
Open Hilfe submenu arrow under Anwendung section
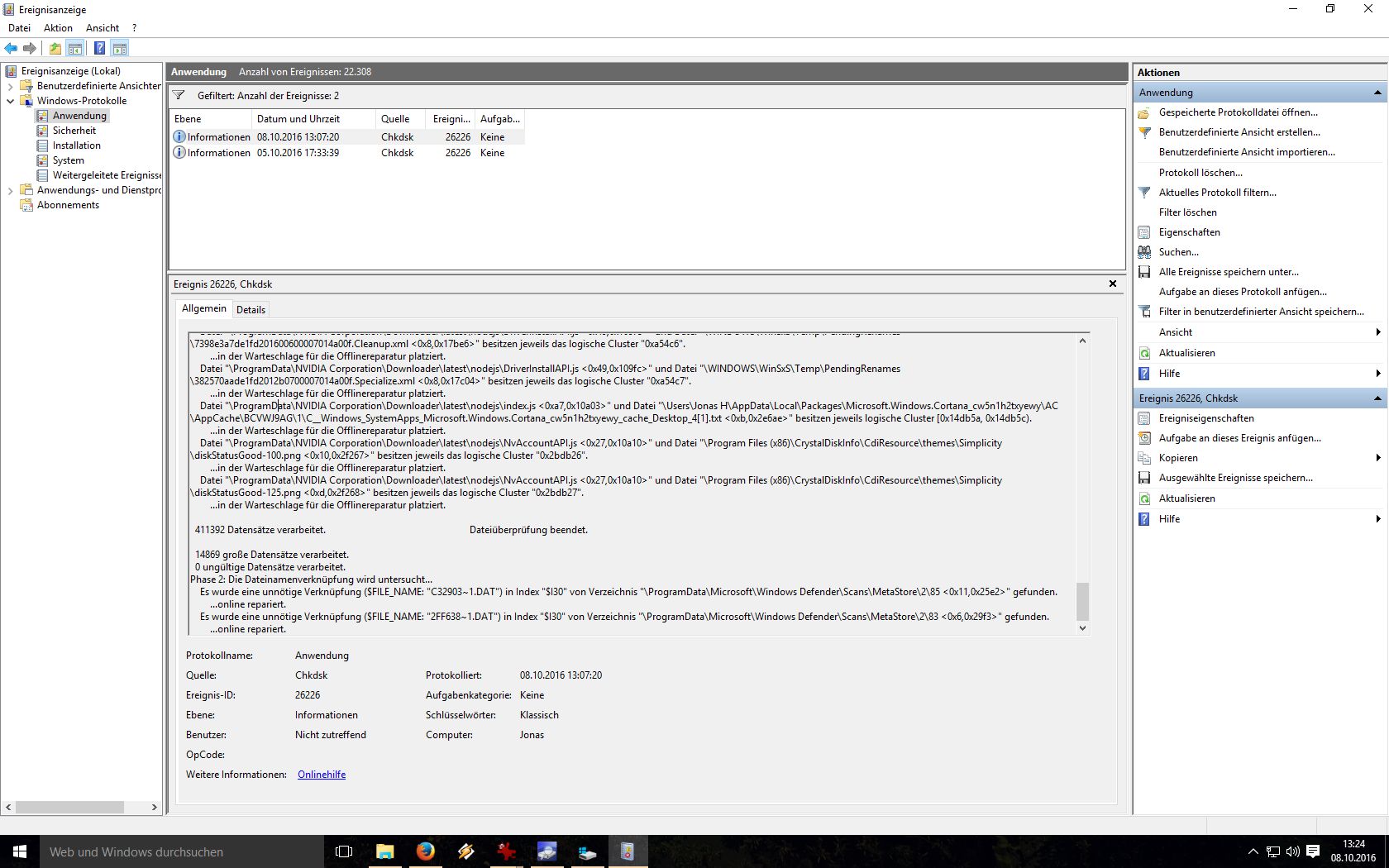click(x=1378, y=374)
